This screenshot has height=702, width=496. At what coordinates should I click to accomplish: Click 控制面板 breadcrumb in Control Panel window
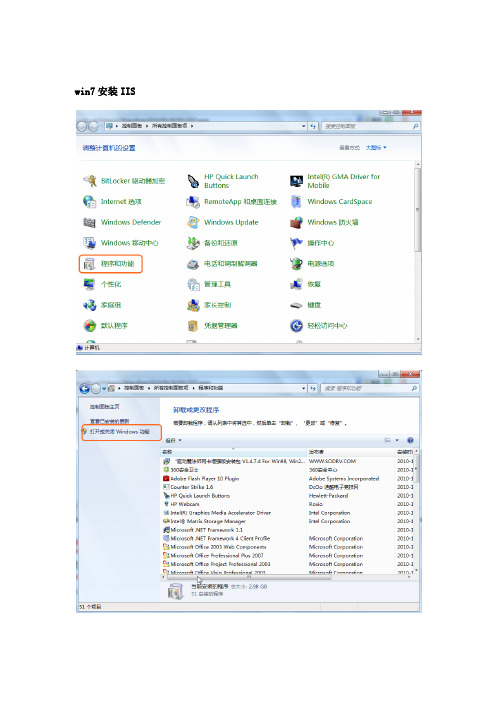[x=132, y=126]
